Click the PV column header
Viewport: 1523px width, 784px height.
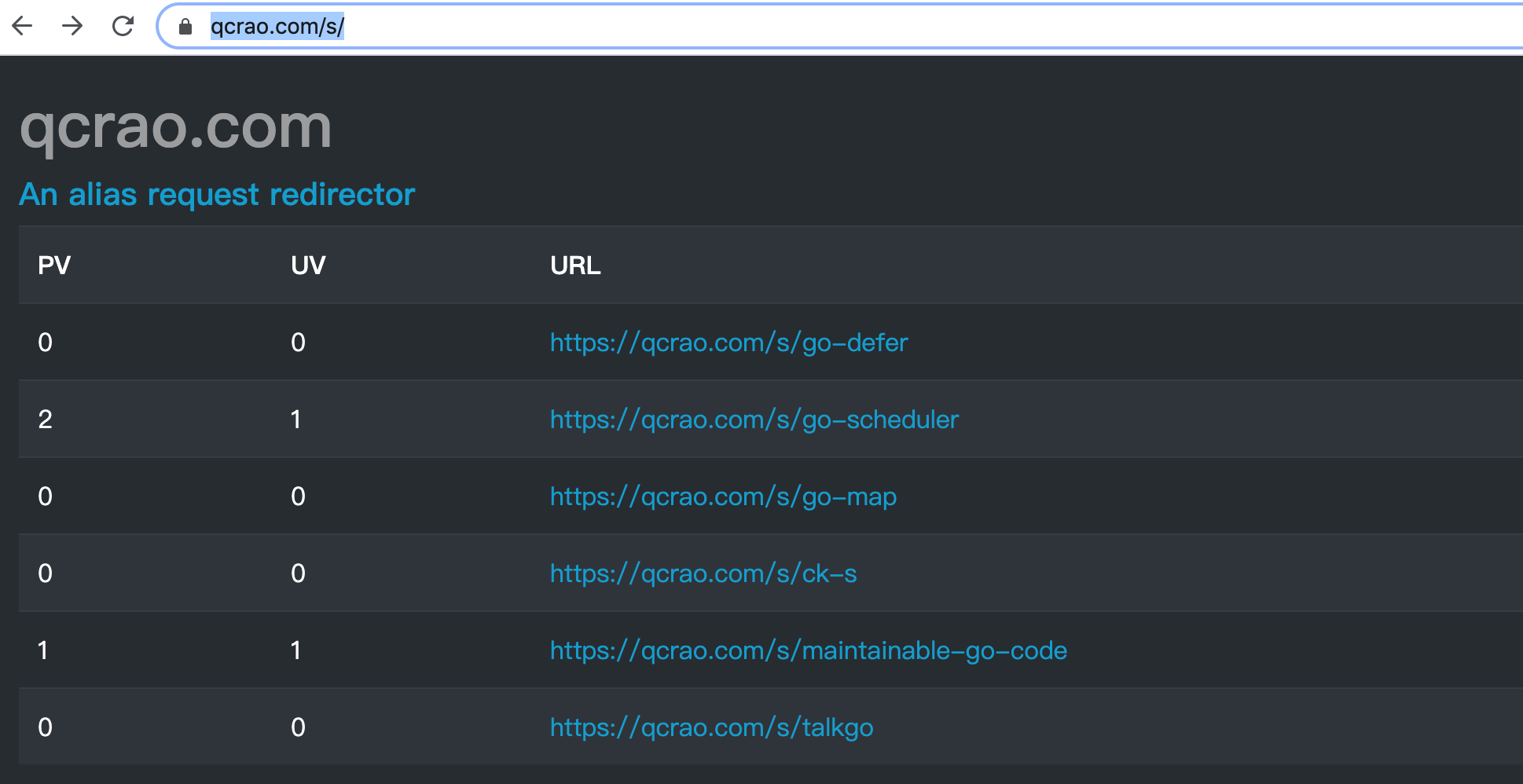point(54,266)
